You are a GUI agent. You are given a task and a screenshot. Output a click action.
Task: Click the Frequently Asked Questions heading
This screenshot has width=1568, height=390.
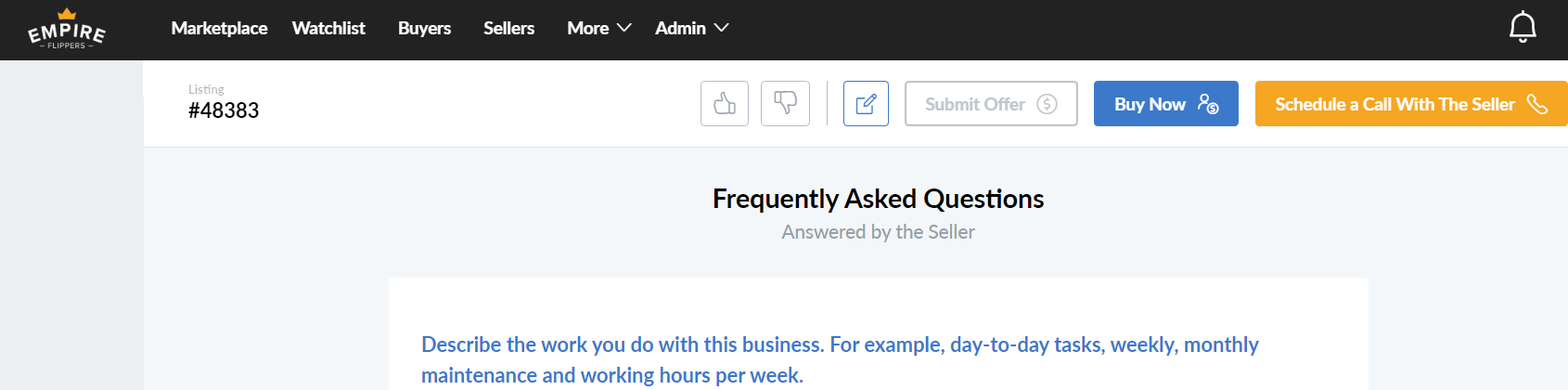878,199
